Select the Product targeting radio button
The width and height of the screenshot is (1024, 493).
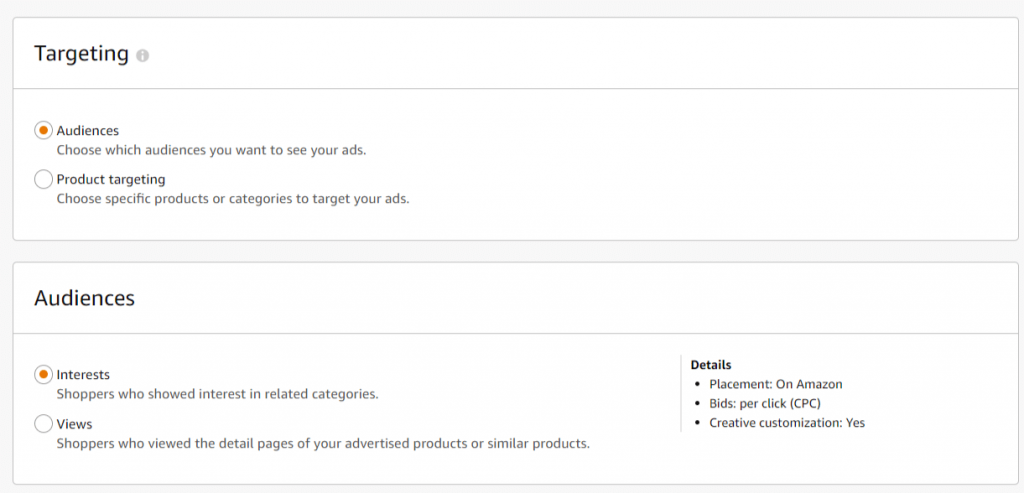coord(43,180)
